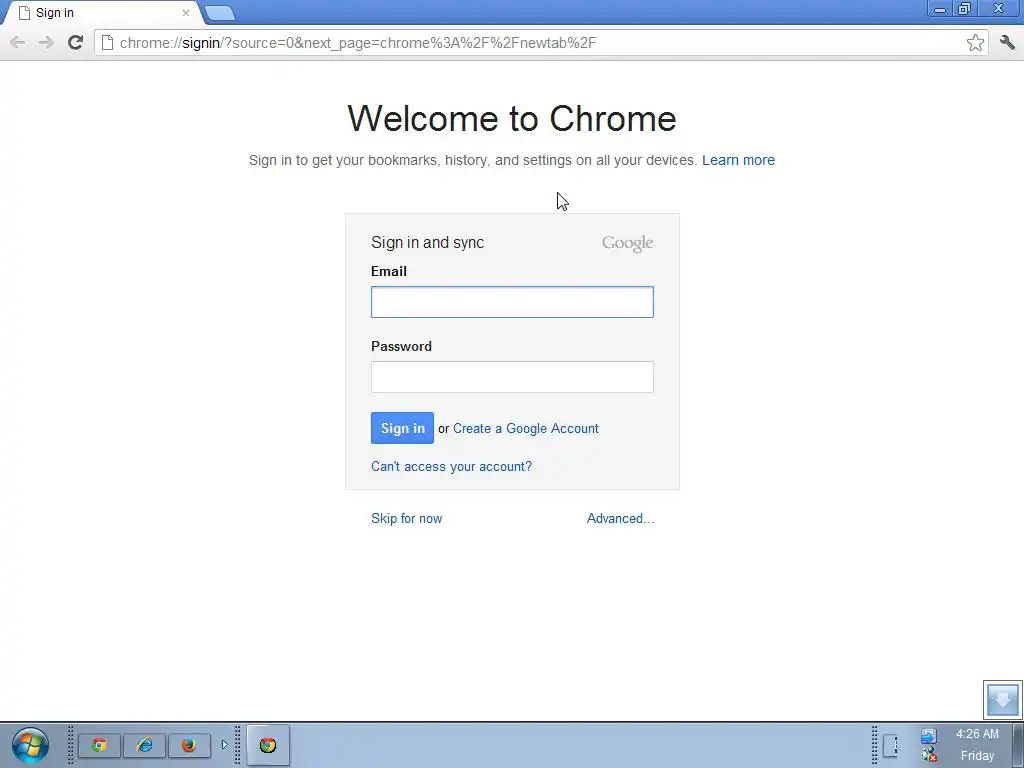Click the taskbar clock
This screenshot has height=768, width=1024.
[x=977, y=745]
